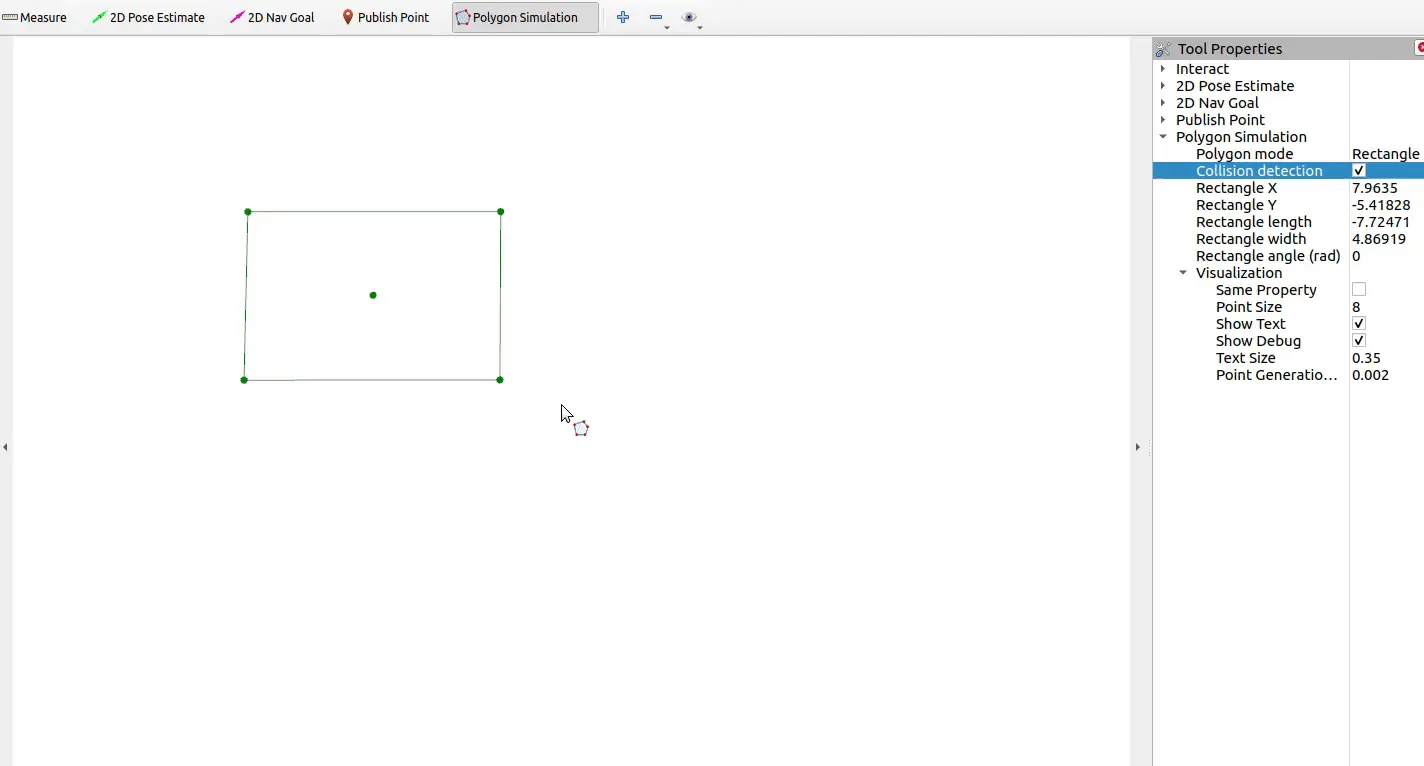Edit the Point Size value 8
Viewport: 1424px width, 766px height.
(1387, 307)
